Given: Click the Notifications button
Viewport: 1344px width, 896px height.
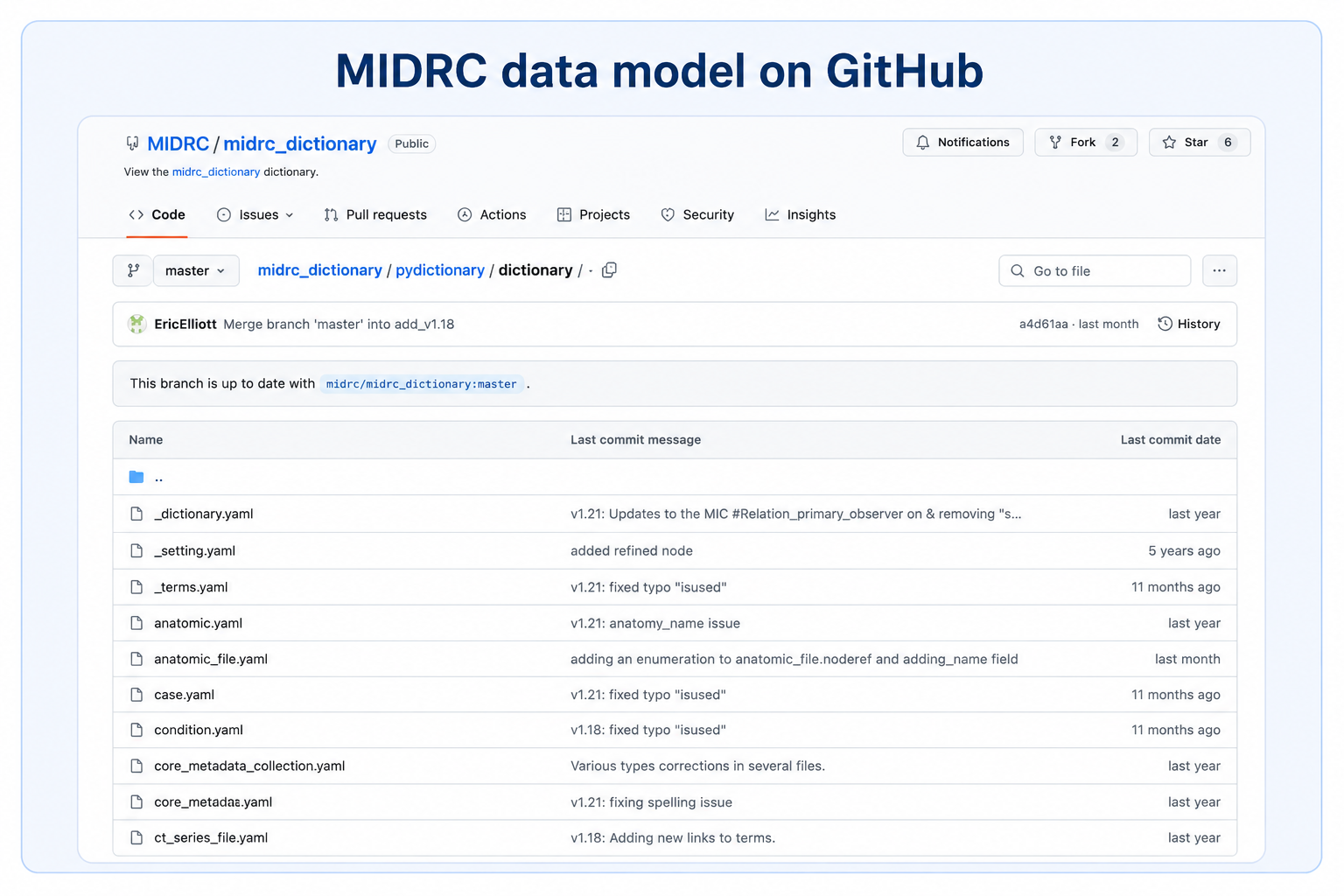Looking at the screenshot, I should pos(962,142).
